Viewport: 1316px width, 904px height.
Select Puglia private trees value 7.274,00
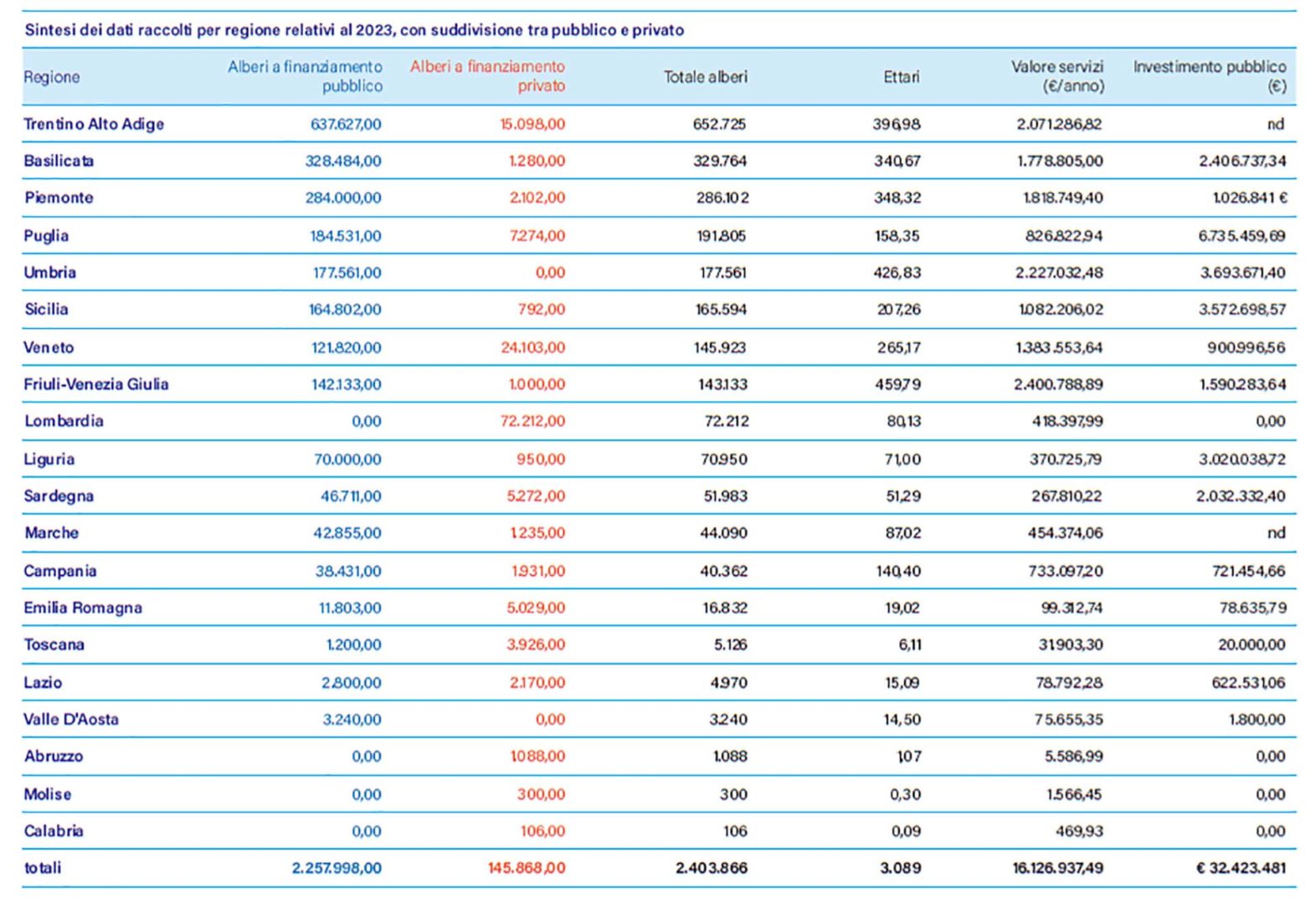pos(537,235)
